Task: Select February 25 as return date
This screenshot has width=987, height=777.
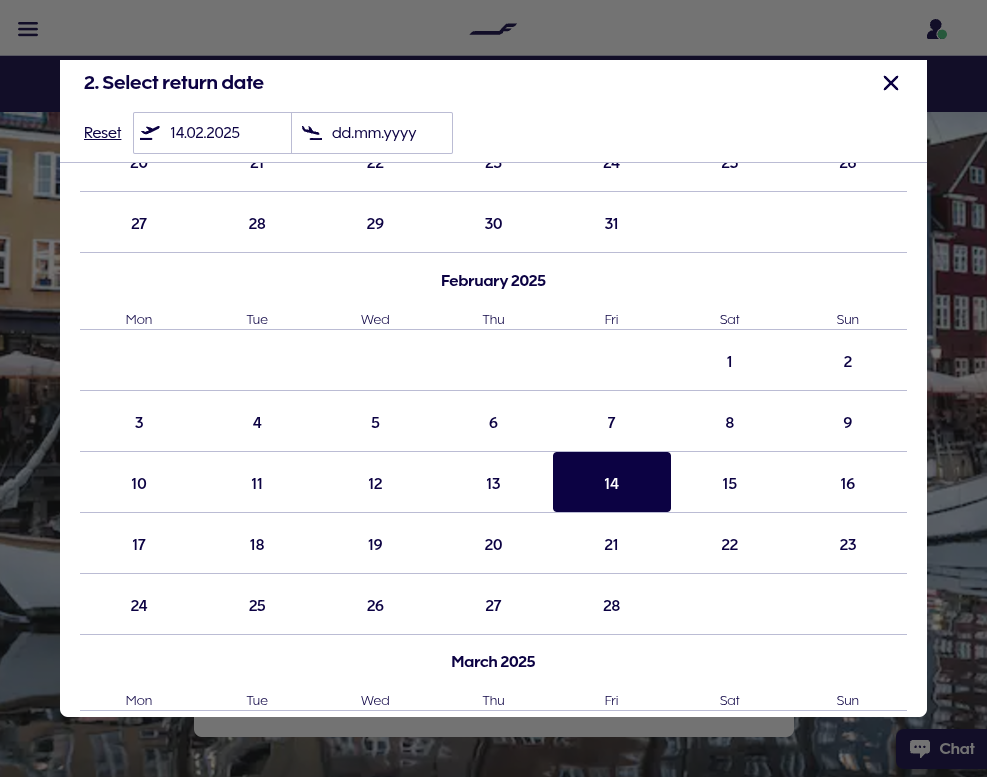Action: [257, 606]
